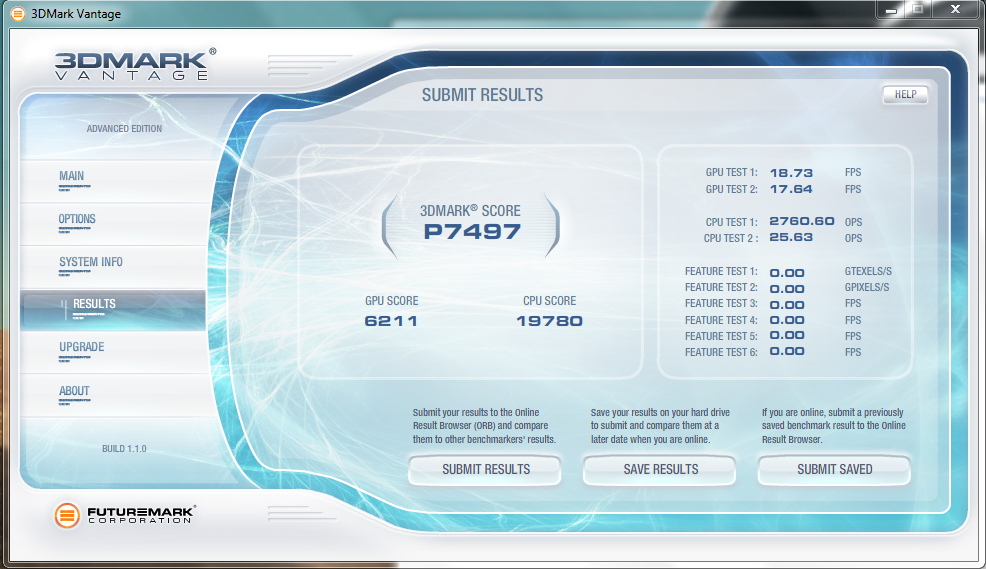Click the save to hard drive description
Screen dimensions: 986x569
(660, 426)
